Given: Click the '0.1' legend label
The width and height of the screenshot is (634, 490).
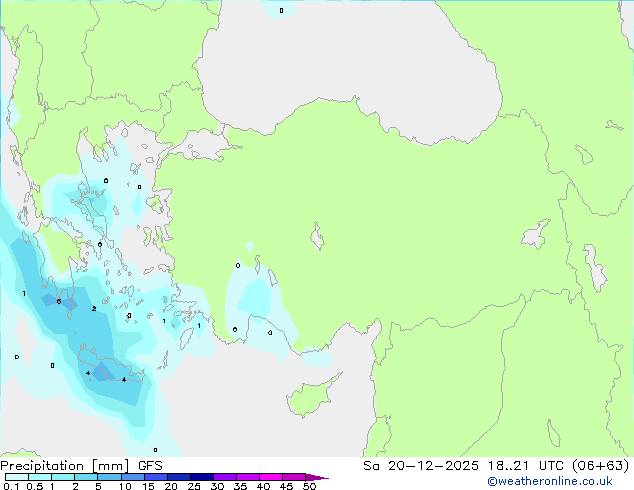Looking at the screenshot, I should click(11, 486).
